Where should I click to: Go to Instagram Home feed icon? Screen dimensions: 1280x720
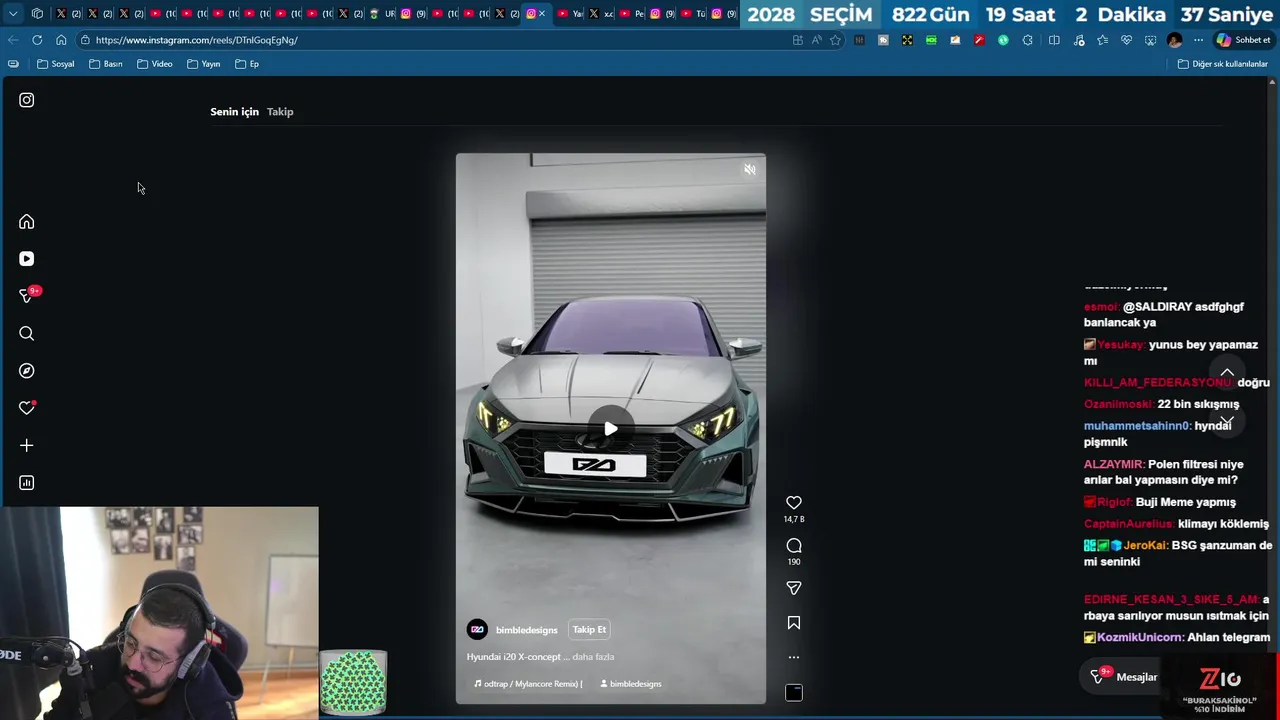tap(27, 222)
